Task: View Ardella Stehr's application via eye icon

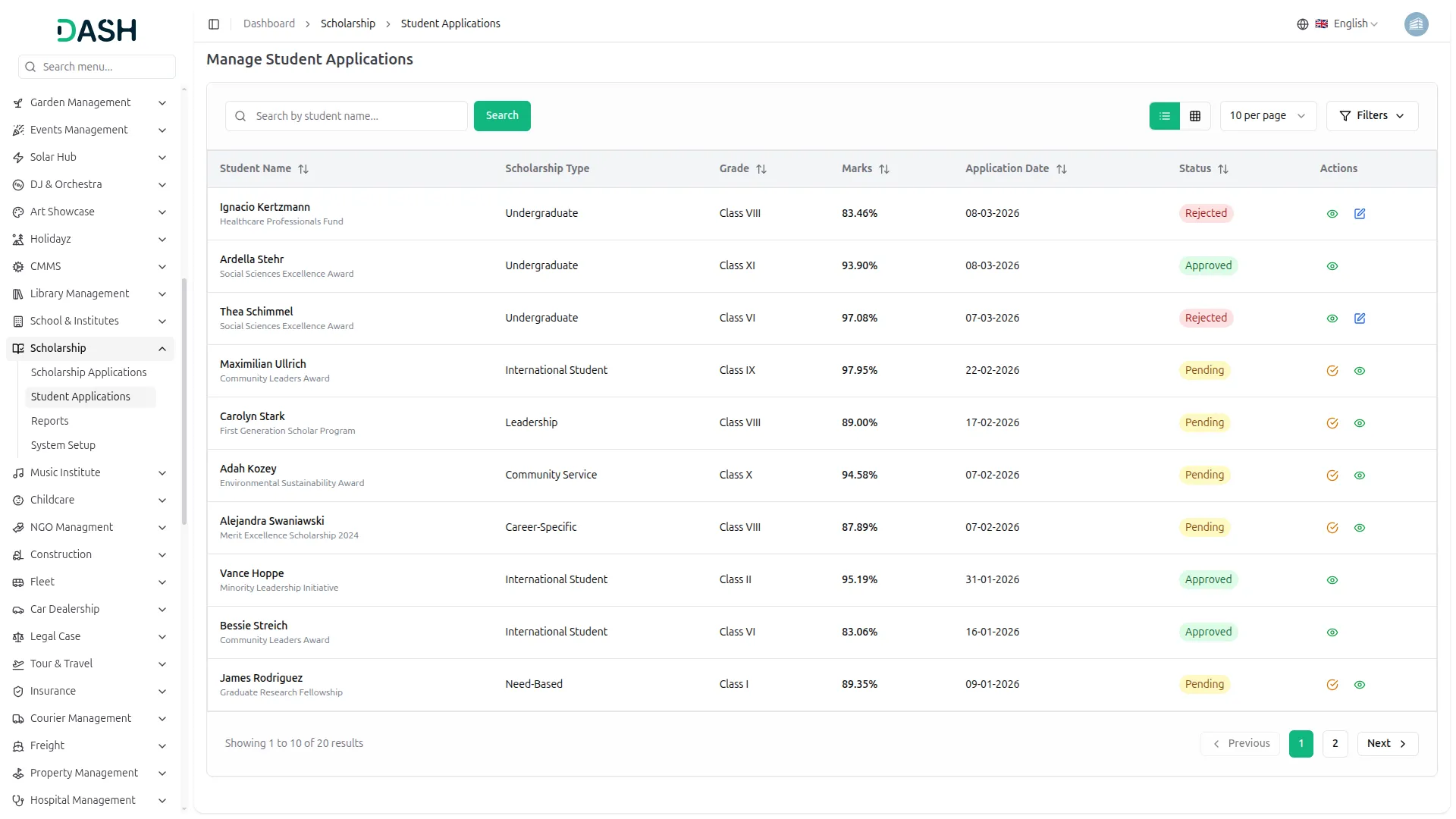Action: [1332, 266]
